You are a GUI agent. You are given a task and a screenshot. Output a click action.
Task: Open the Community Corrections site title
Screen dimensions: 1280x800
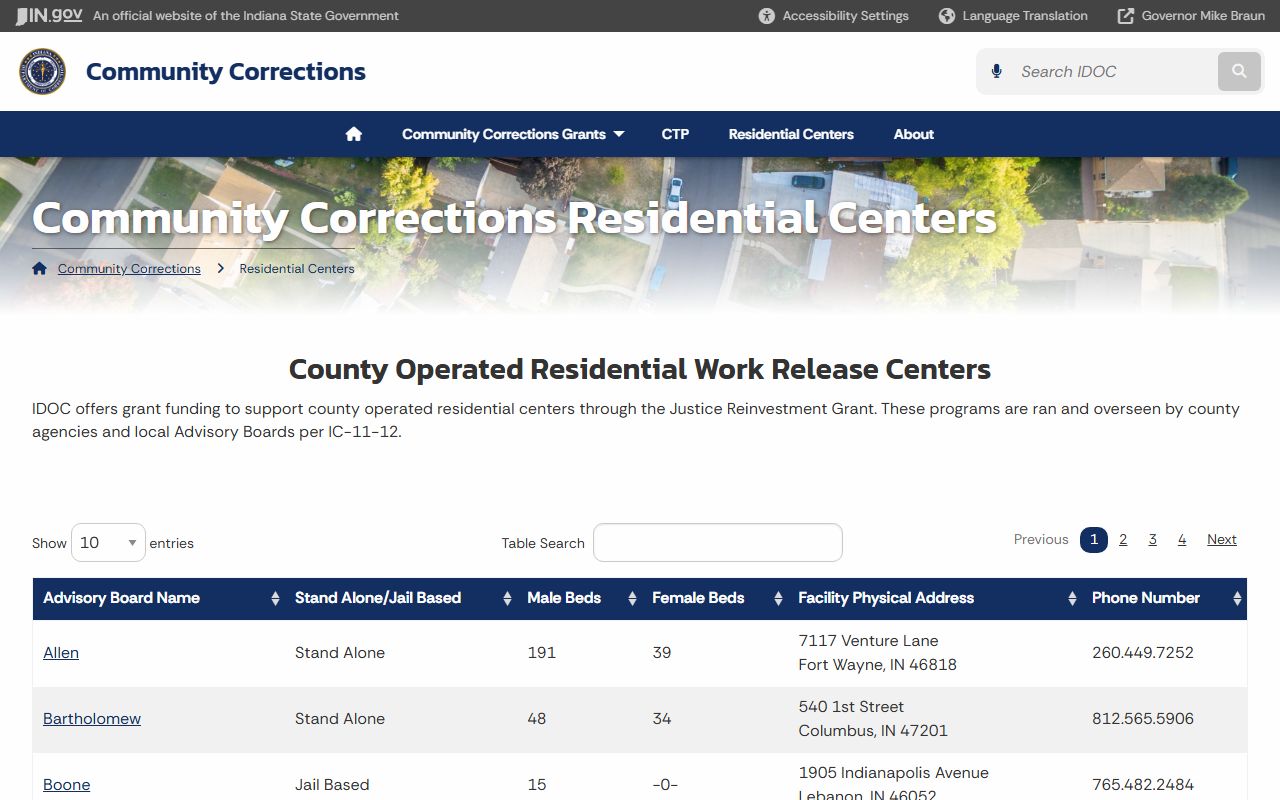226,72
